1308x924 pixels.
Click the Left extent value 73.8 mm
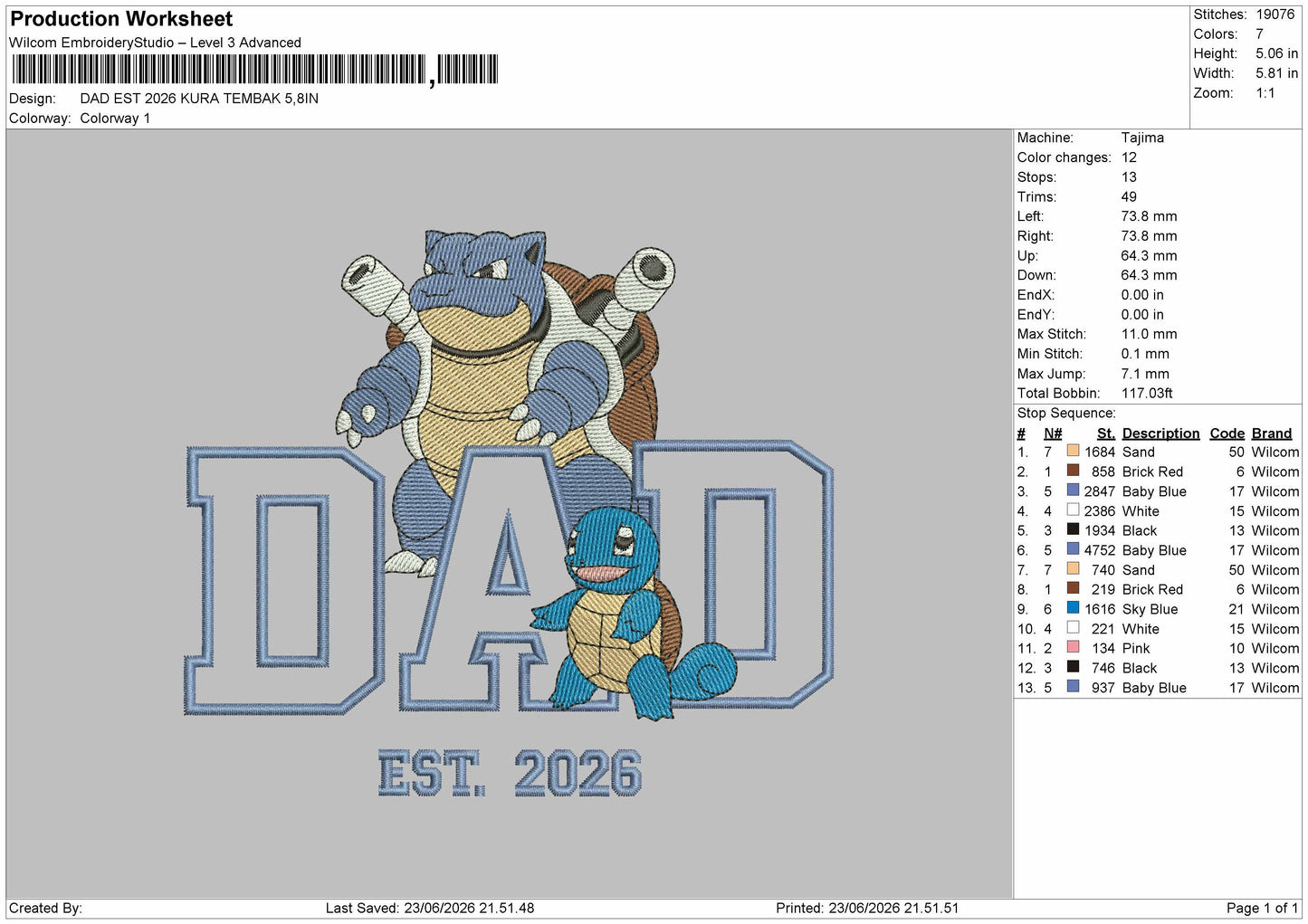(x=1149, y=216)
